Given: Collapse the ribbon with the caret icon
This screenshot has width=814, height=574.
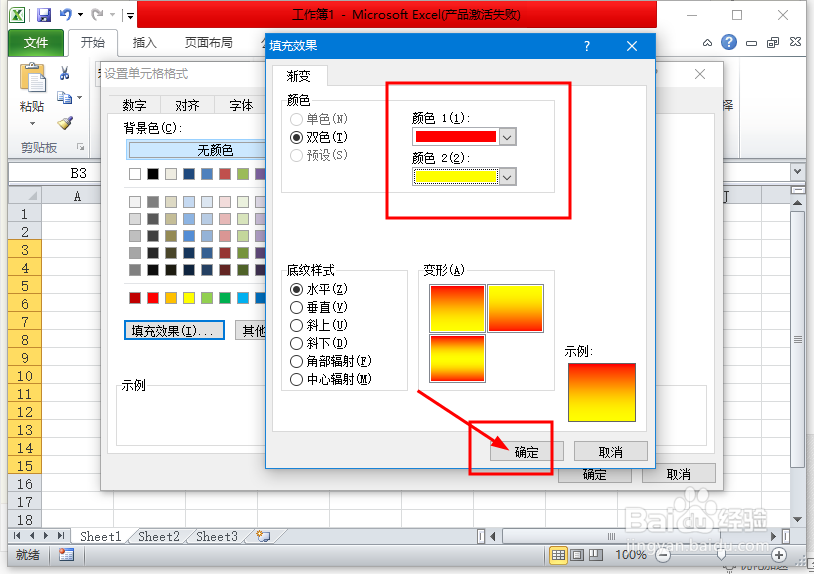Looking at the screenshot, I should coord(707,43).
